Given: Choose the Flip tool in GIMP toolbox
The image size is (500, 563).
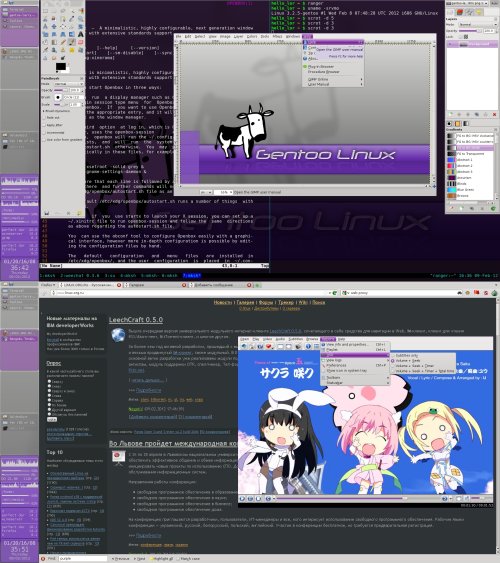Looking at the screenshot, I should [72, 34].
